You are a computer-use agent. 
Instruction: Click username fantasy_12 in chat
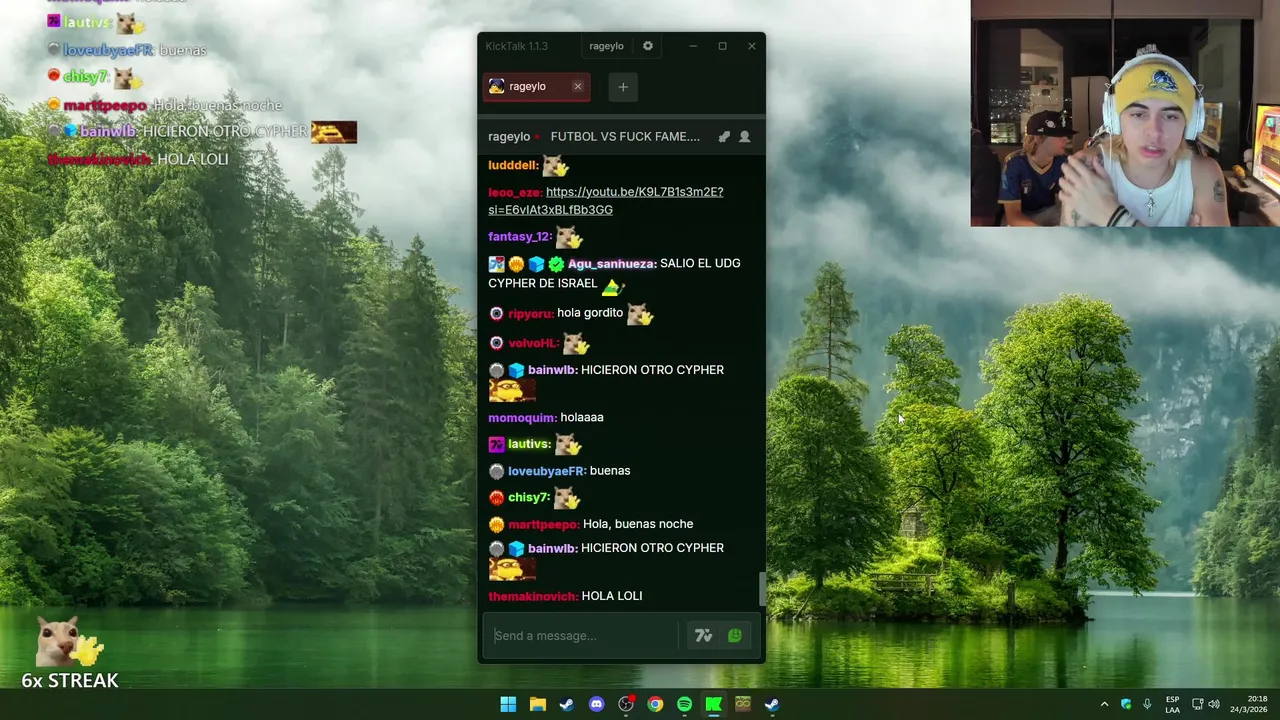pos(518,237)
